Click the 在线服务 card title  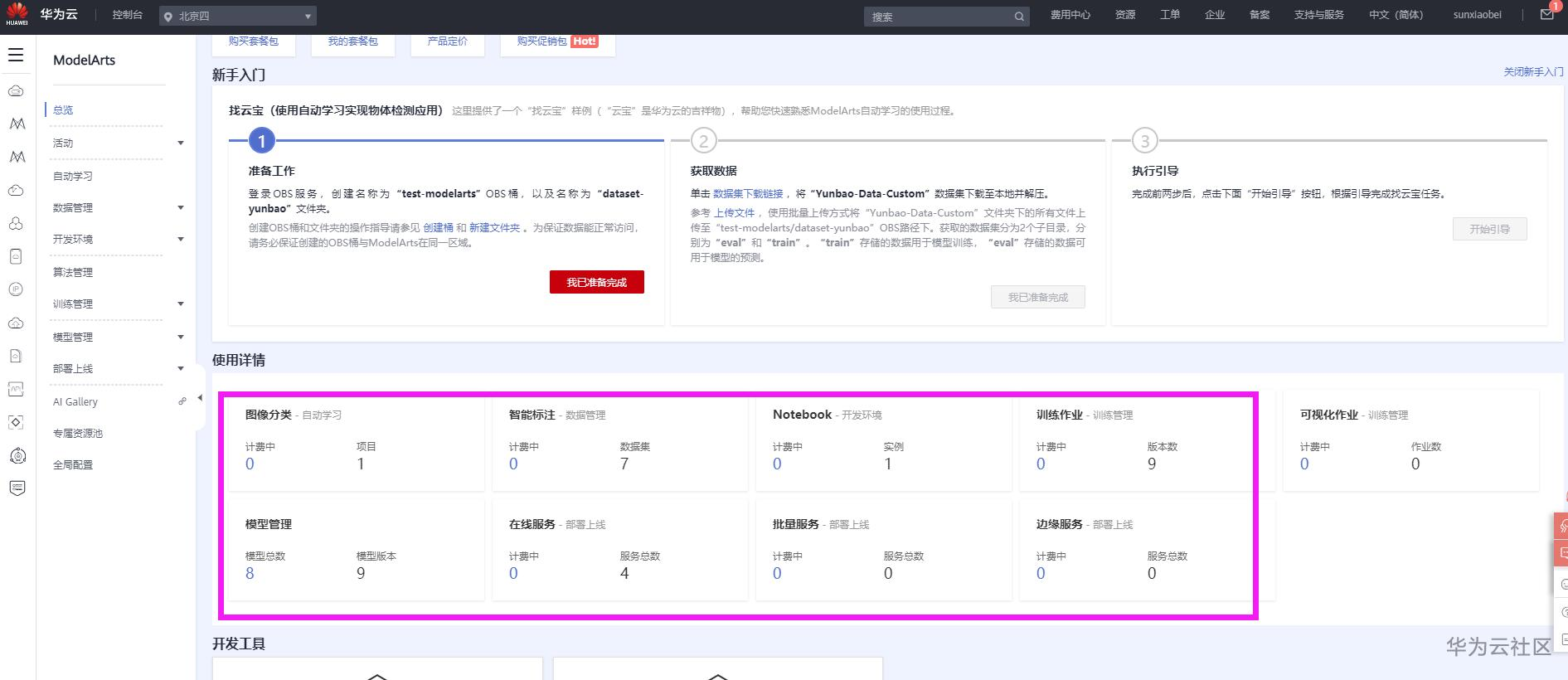point(532,524)
